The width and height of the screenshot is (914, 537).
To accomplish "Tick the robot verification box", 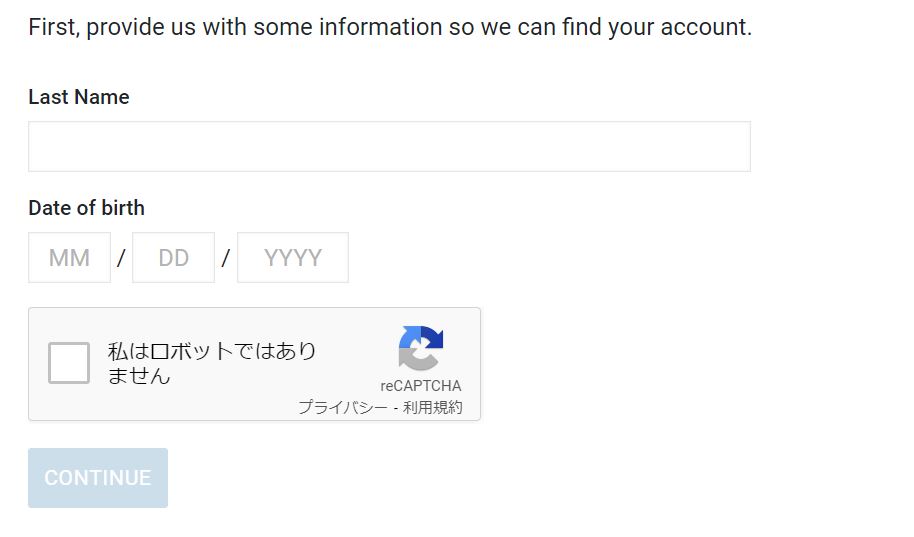I will (69, 363).
